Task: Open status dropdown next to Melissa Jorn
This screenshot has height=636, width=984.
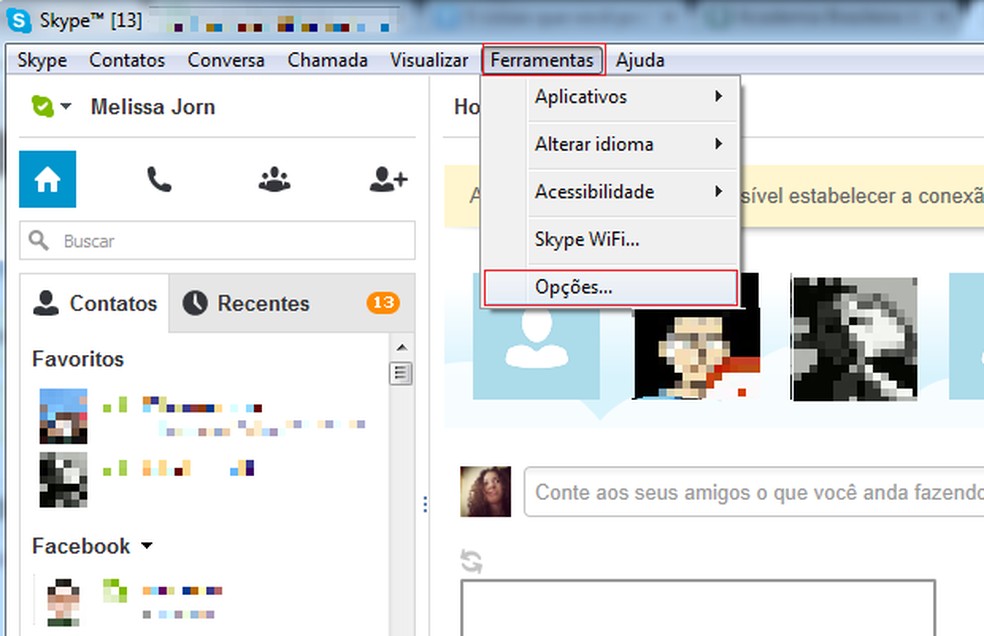Action: [x=65, y=106]
